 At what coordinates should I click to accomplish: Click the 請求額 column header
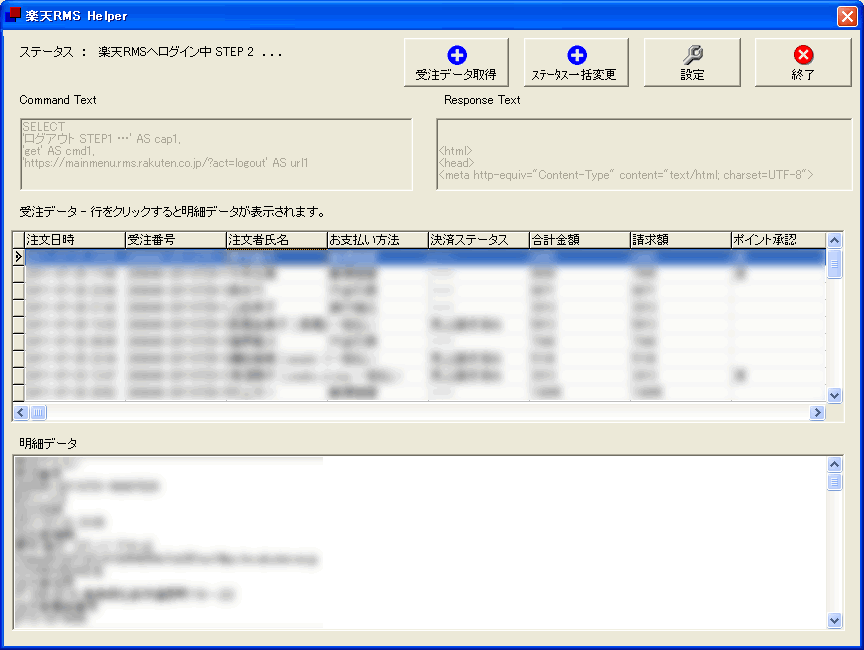(x=680, y=240)
